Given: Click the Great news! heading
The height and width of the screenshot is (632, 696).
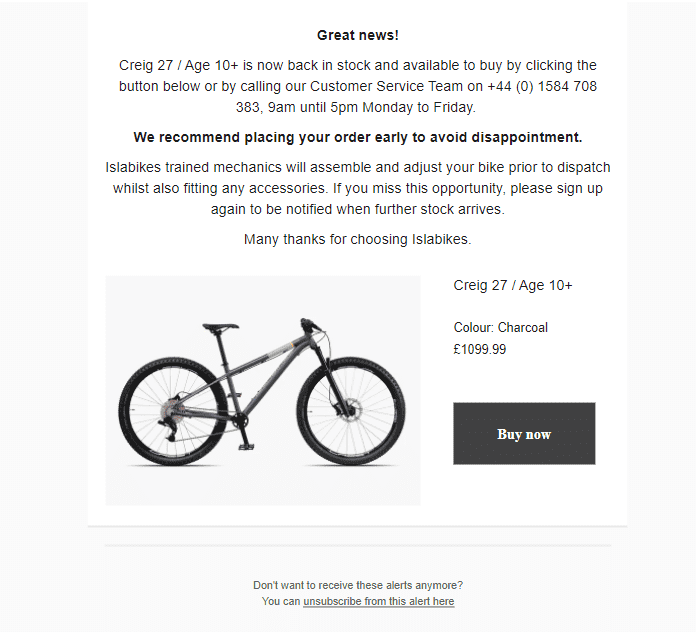Looking at the screenshot, I should point(357,35).
